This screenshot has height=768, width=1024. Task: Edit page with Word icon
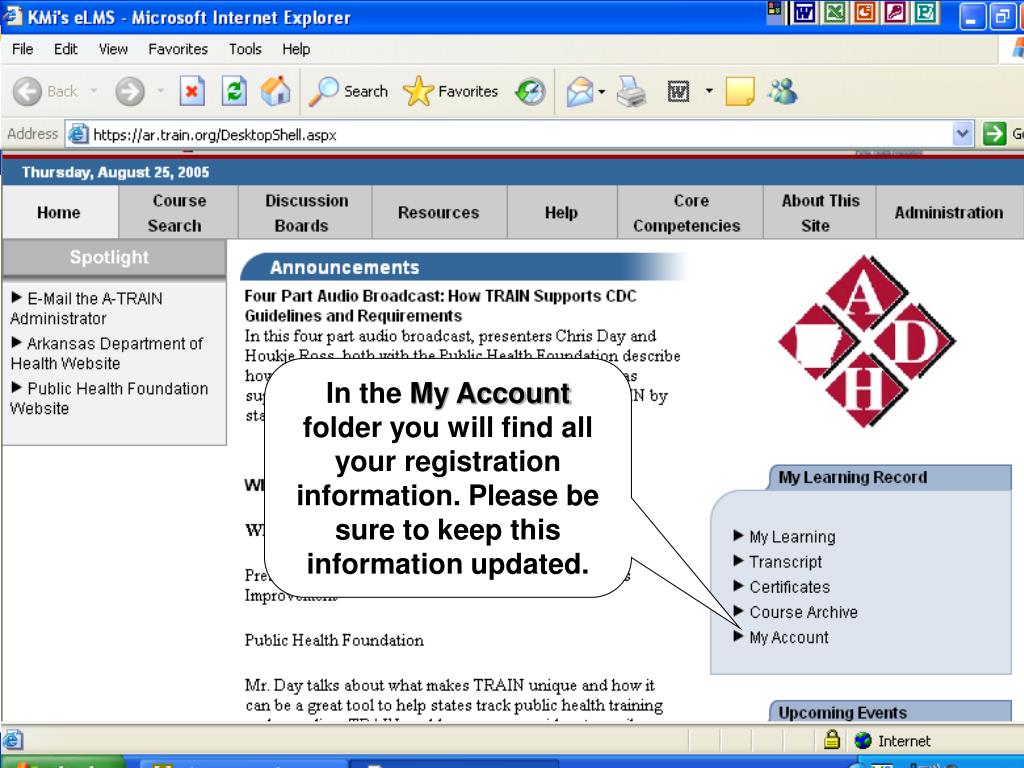click(679, 91)
